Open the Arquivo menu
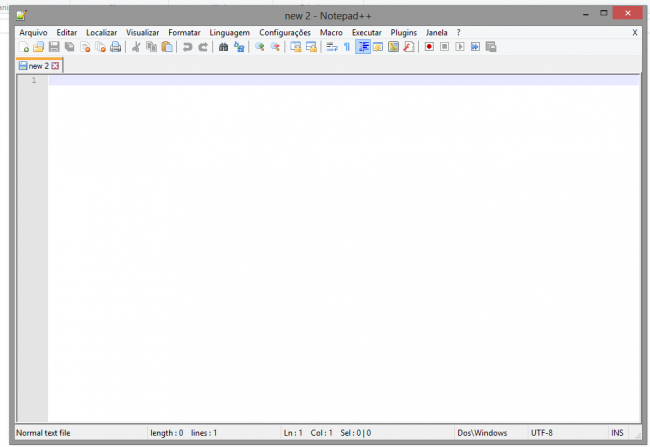Viewport: 650px width, 447px height. pyautogui.click(x=33, y=32)
